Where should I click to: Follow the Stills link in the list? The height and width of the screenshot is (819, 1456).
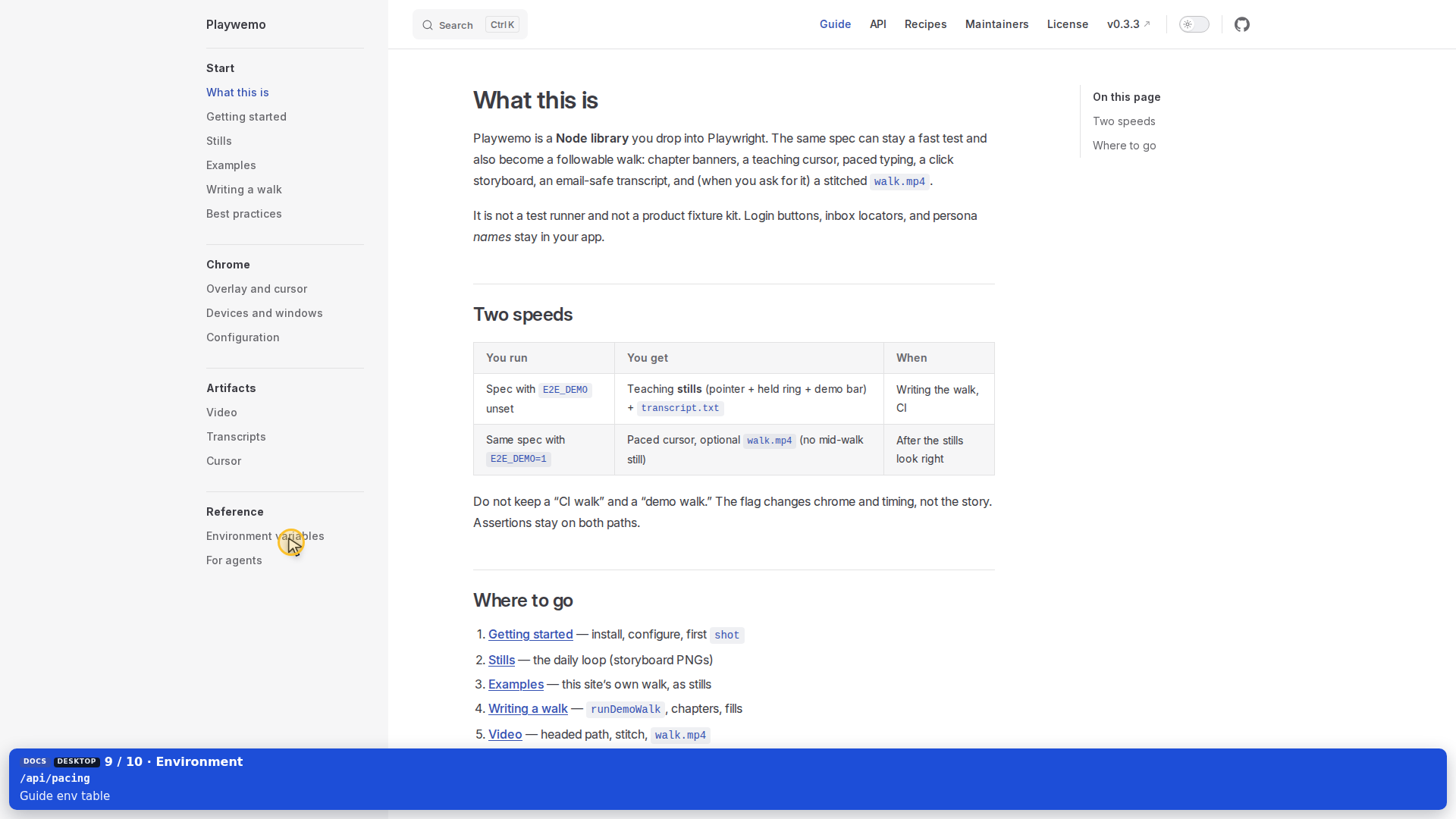(501, 660)
